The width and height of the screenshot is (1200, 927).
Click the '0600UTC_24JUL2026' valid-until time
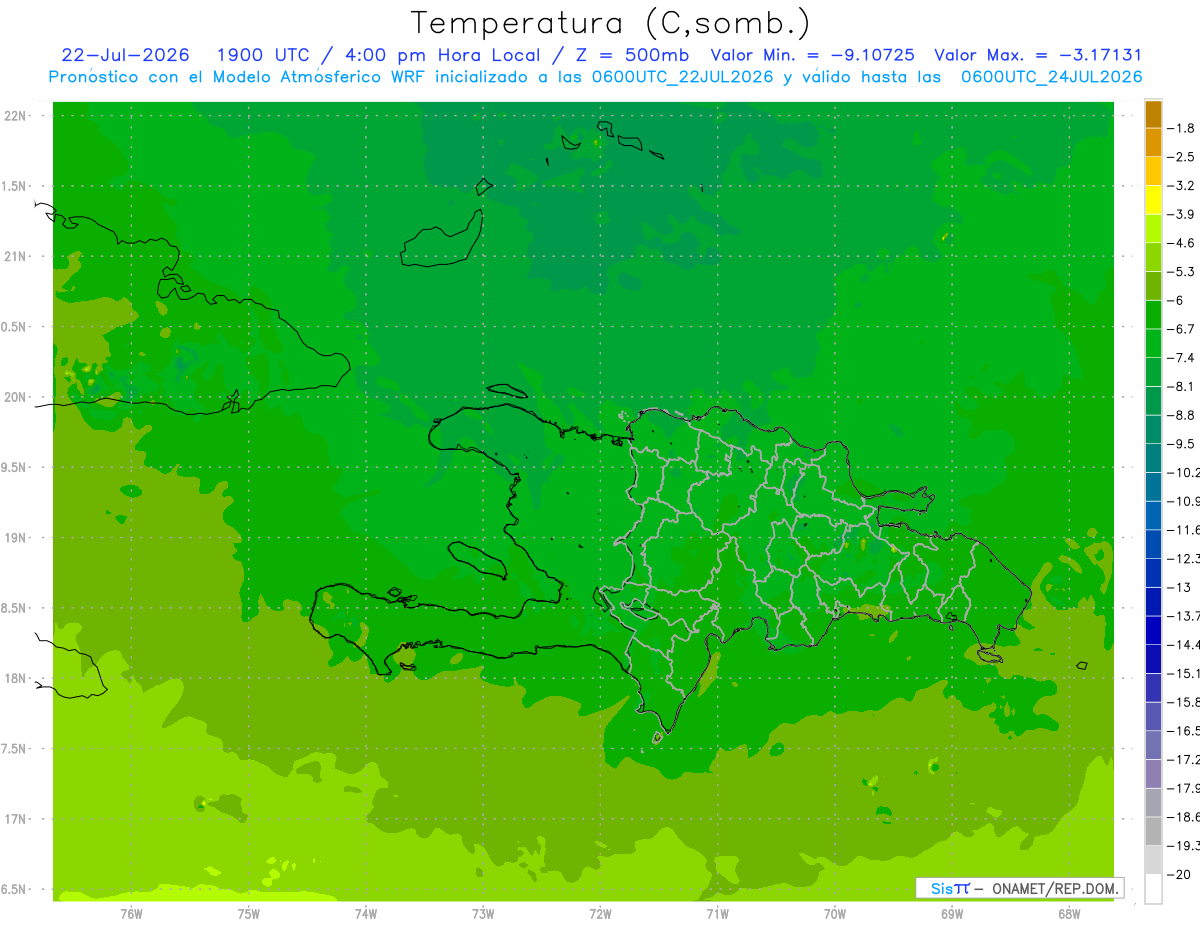pyautogui.click(x=1051, y=77)
